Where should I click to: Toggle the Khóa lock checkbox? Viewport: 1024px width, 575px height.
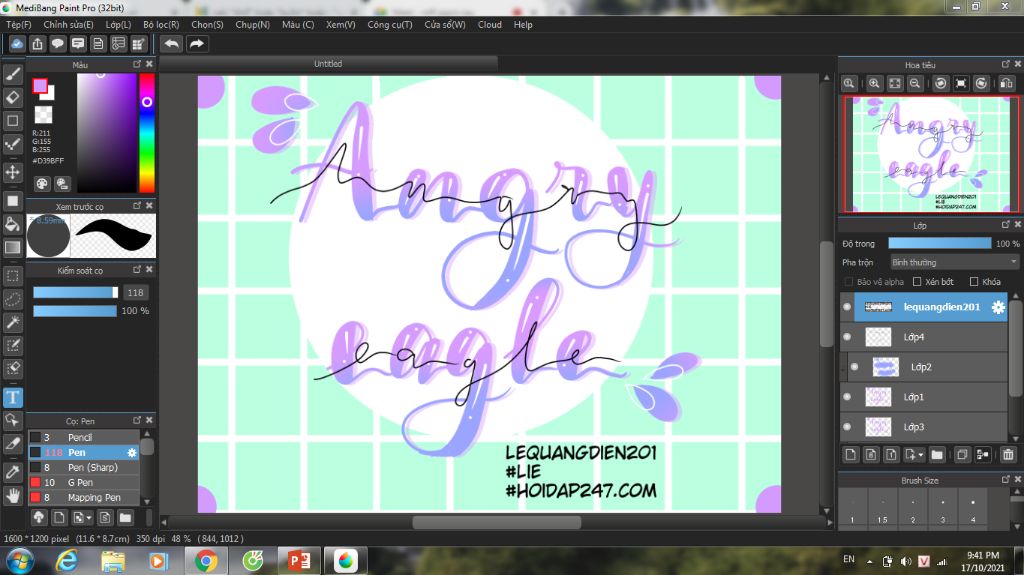click(974, 282)
